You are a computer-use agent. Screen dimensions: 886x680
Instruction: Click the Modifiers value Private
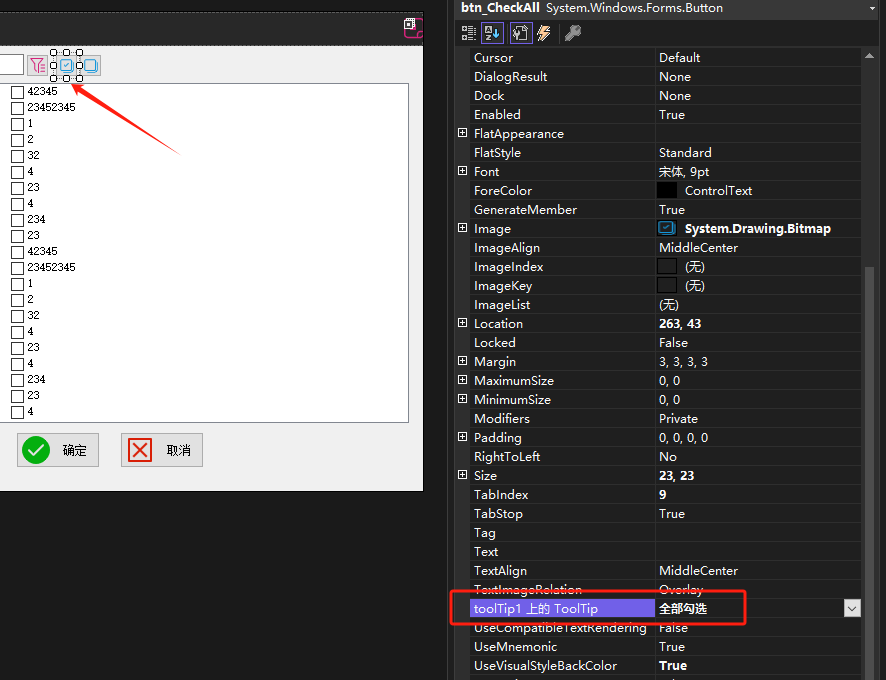click(678, 418)
